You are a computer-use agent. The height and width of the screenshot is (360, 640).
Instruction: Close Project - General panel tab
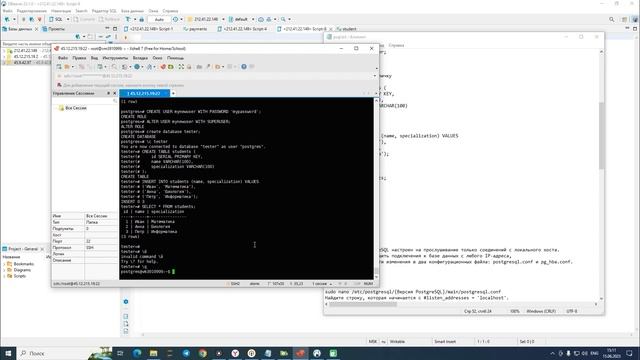point(42,249)
